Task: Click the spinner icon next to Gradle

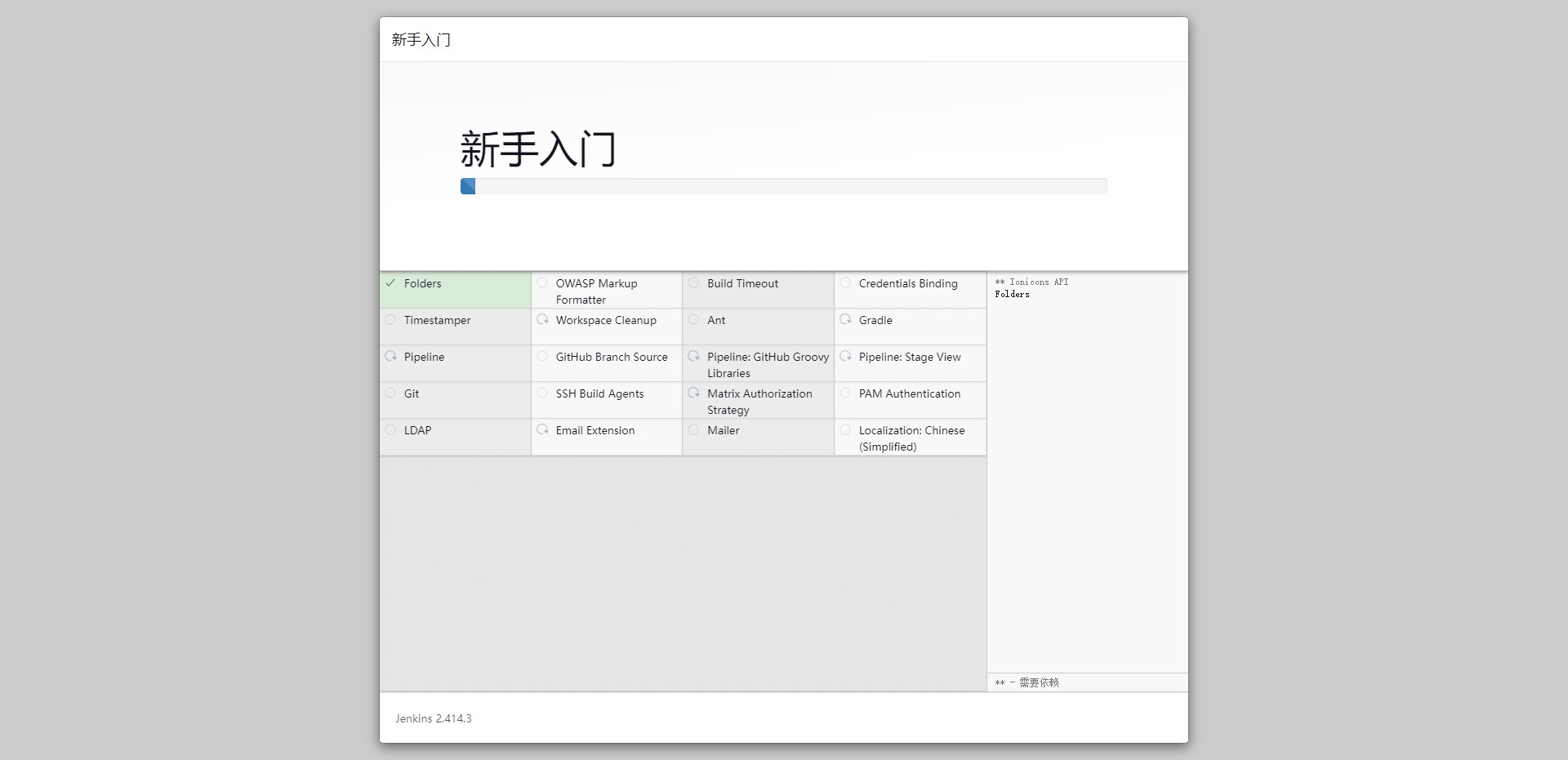Action: 845,319
